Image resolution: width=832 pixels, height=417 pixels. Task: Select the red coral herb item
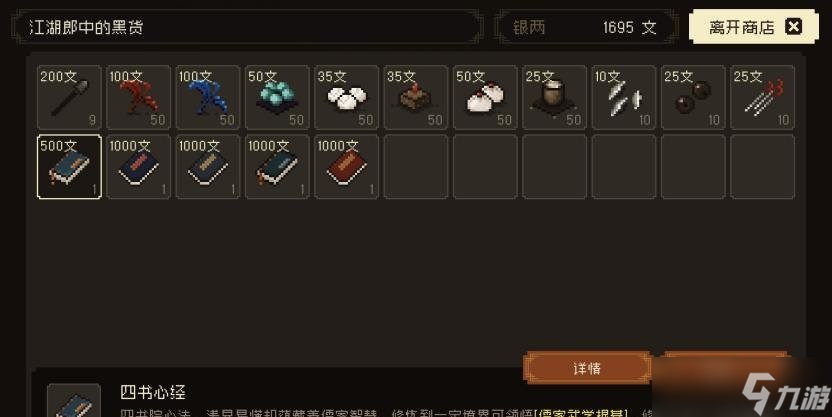[x=138, y=98]
